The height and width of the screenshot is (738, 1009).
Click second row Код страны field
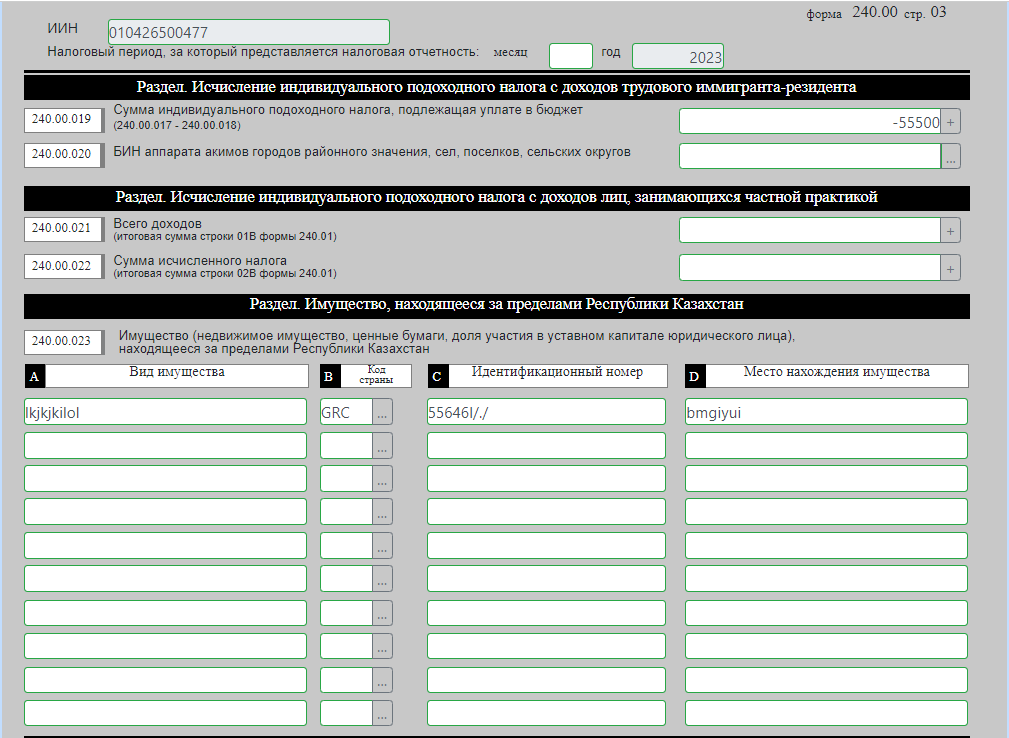pos(346,446)
